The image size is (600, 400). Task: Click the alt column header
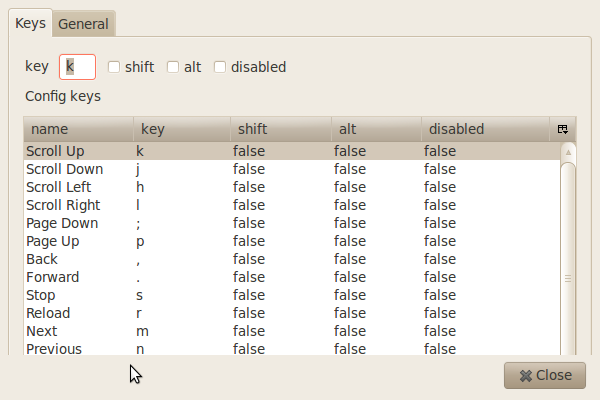[x=376, y=129]
